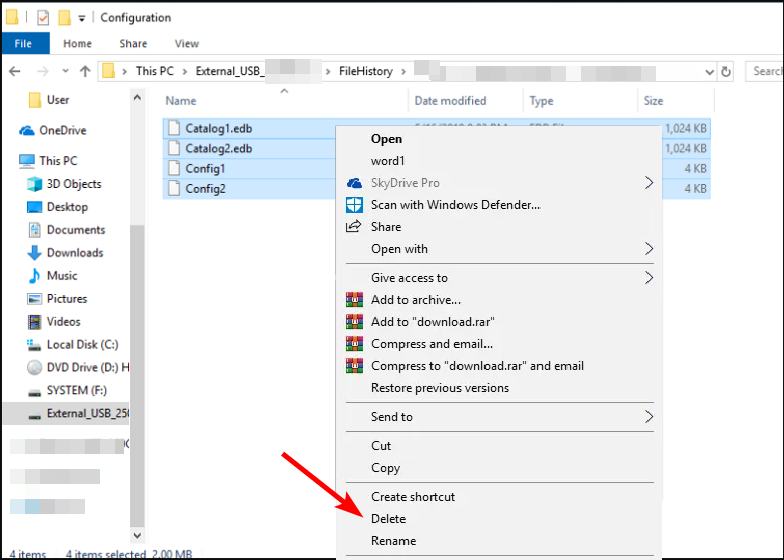Viewport: 784px width, 560px height.
Task: Open the File ribbon tab
Action: 26,44
